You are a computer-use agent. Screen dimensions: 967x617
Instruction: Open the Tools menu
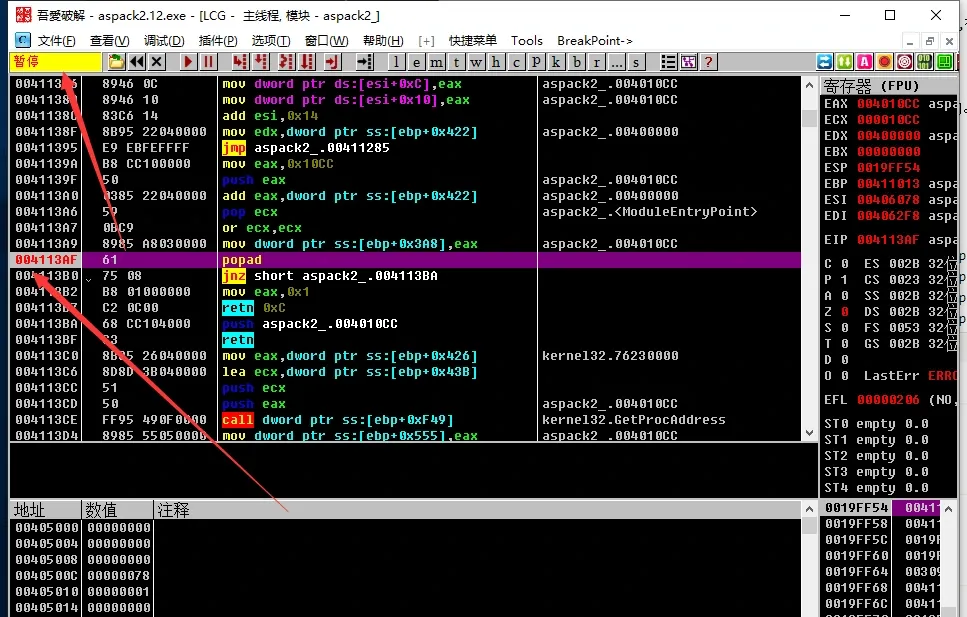pos(527,41)
